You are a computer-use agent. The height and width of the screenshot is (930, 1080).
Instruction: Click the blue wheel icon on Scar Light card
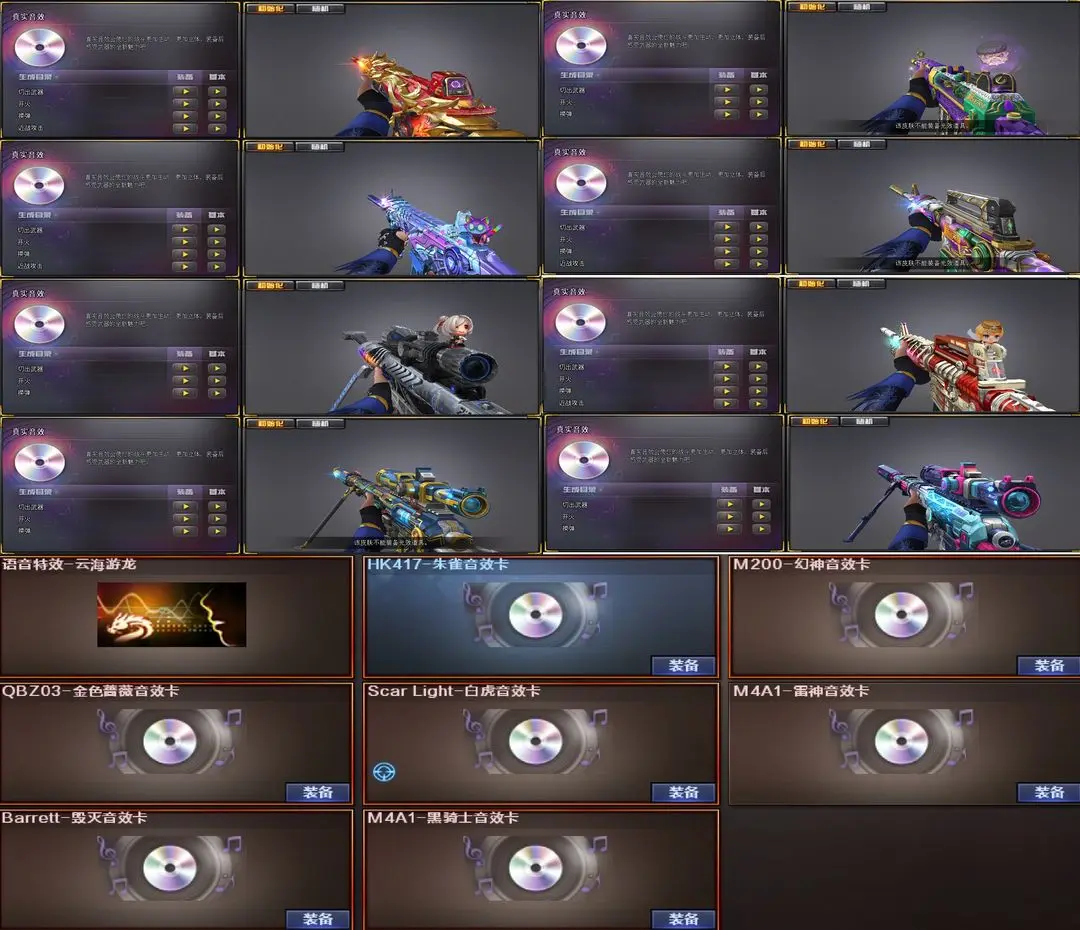[384, 772]
